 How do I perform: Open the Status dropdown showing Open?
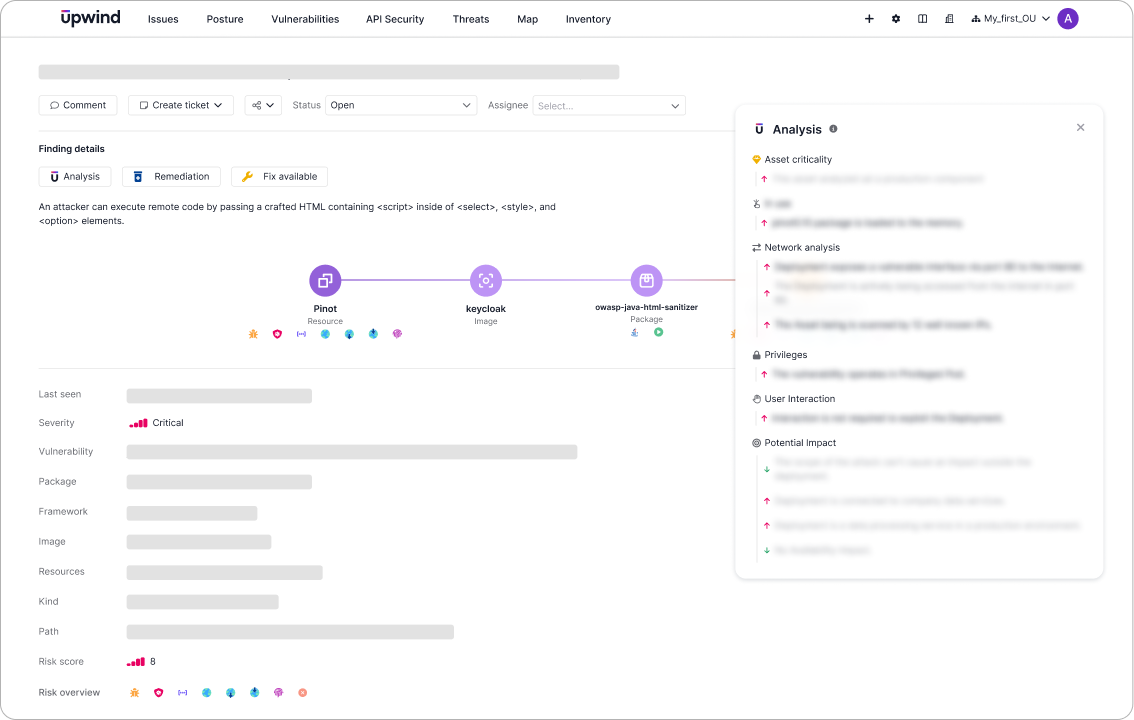(400, 105)
